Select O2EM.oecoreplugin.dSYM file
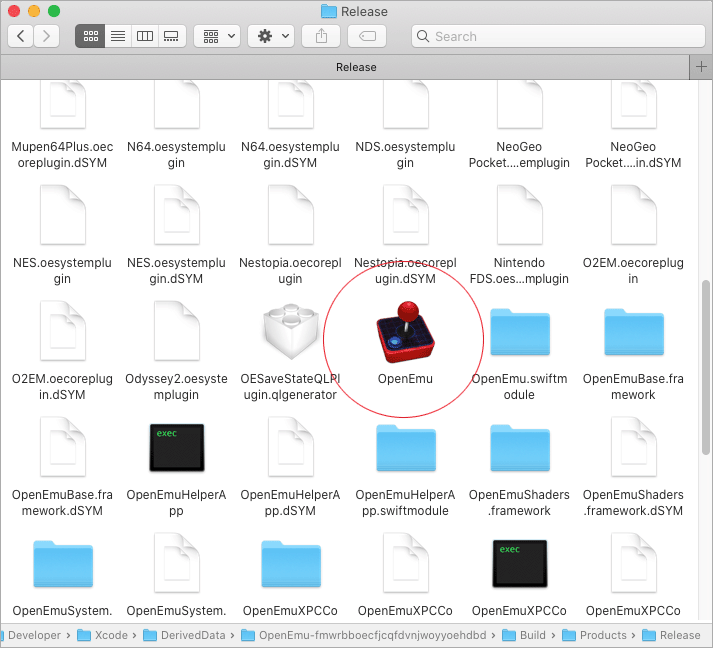Image resolution: width=713 pixels, height=648 pixels. [63, 331]
